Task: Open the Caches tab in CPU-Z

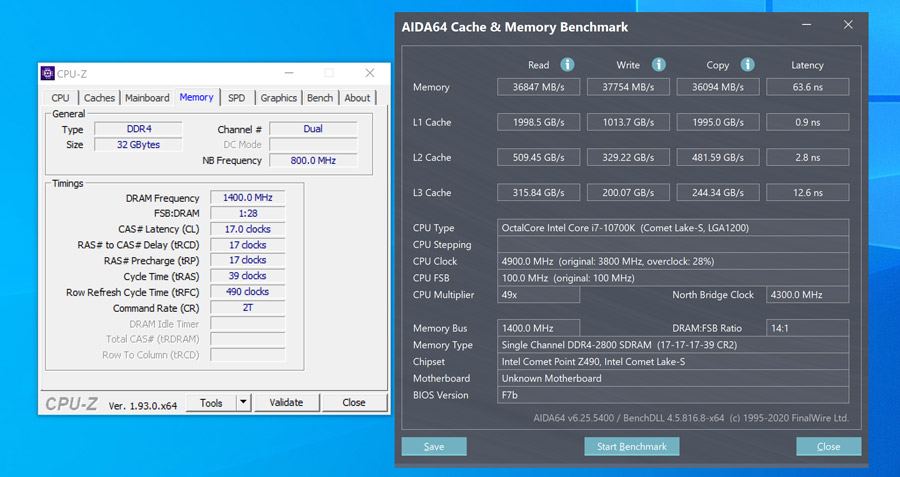Action: tap(99, 98)
